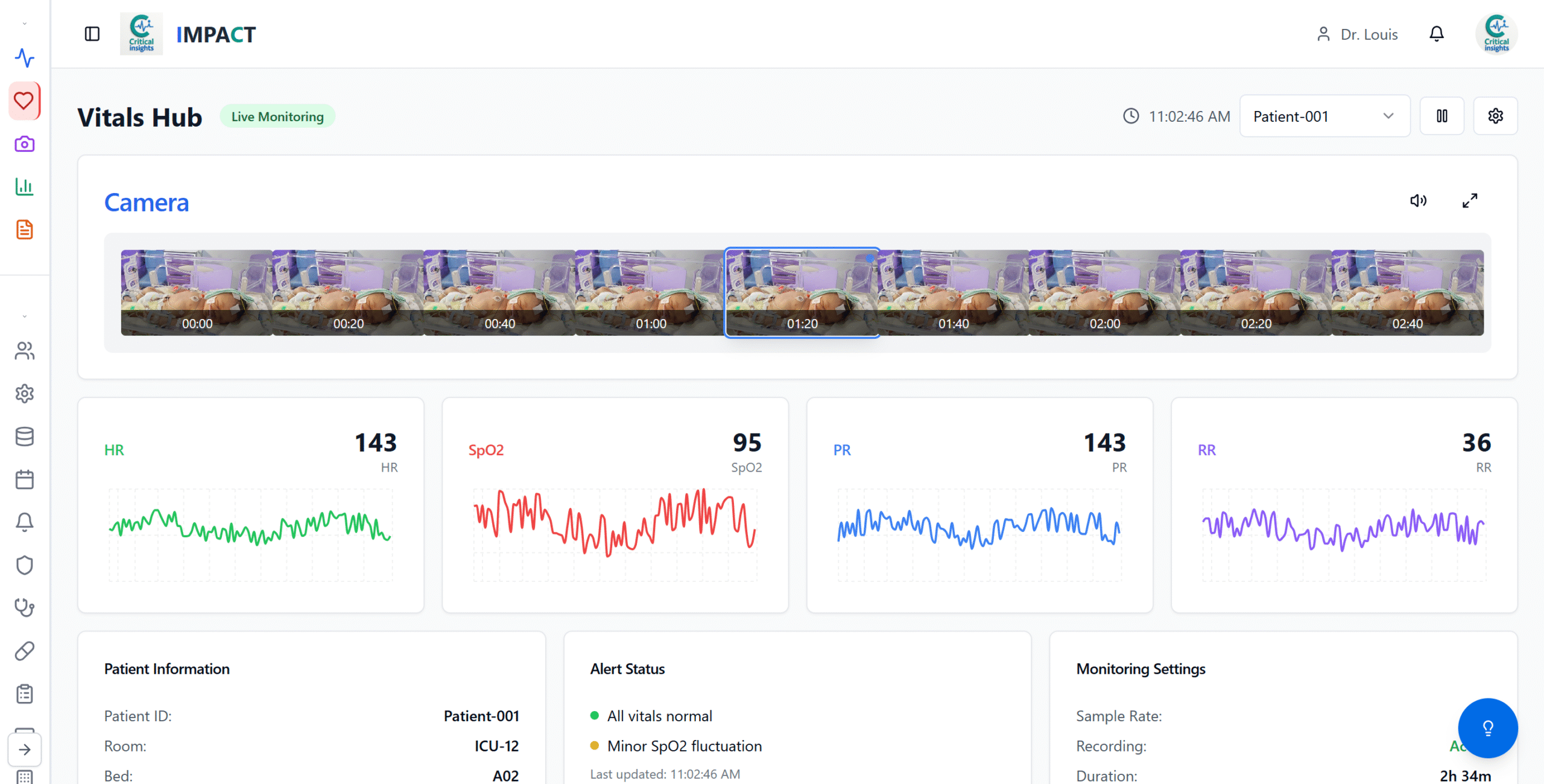The image size is (1544, 784).
Task: Open the activity pulse sidebar icon
Action: coord(25,58)
